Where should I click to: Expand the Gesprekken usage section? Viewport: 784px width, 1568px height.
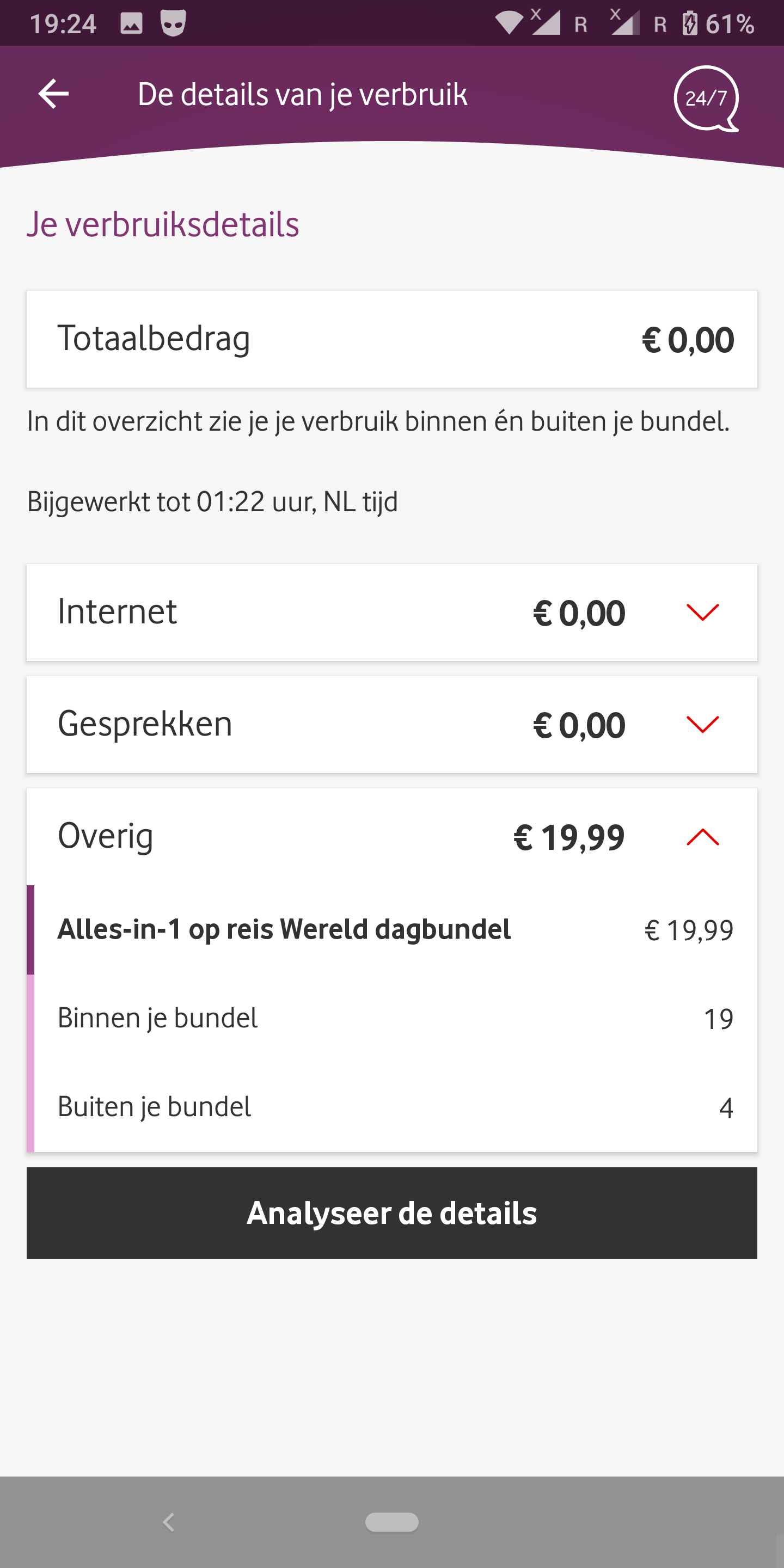[702, 724]
